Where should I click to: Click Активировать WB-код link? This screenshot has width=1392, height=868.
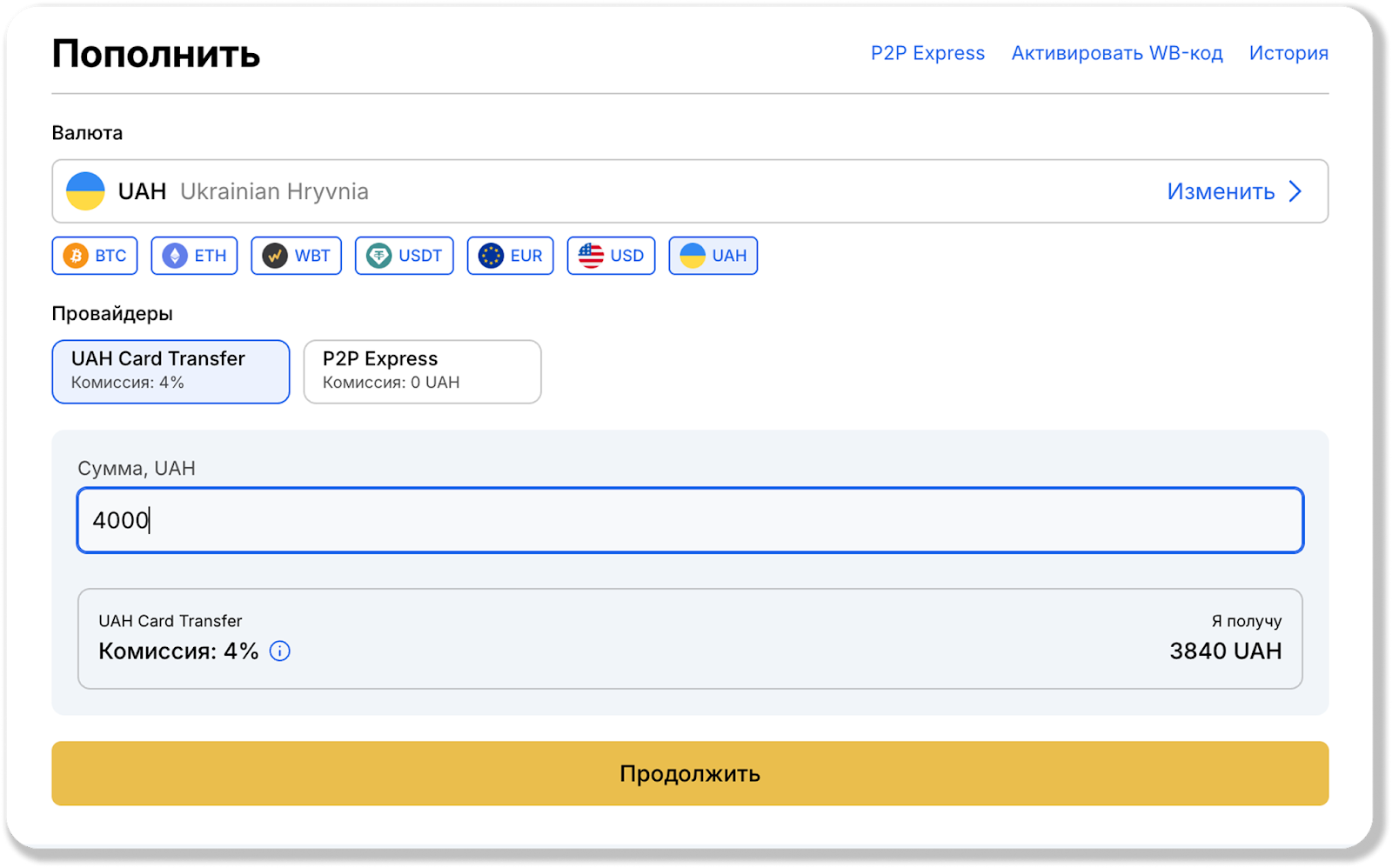pos(1116,53)
